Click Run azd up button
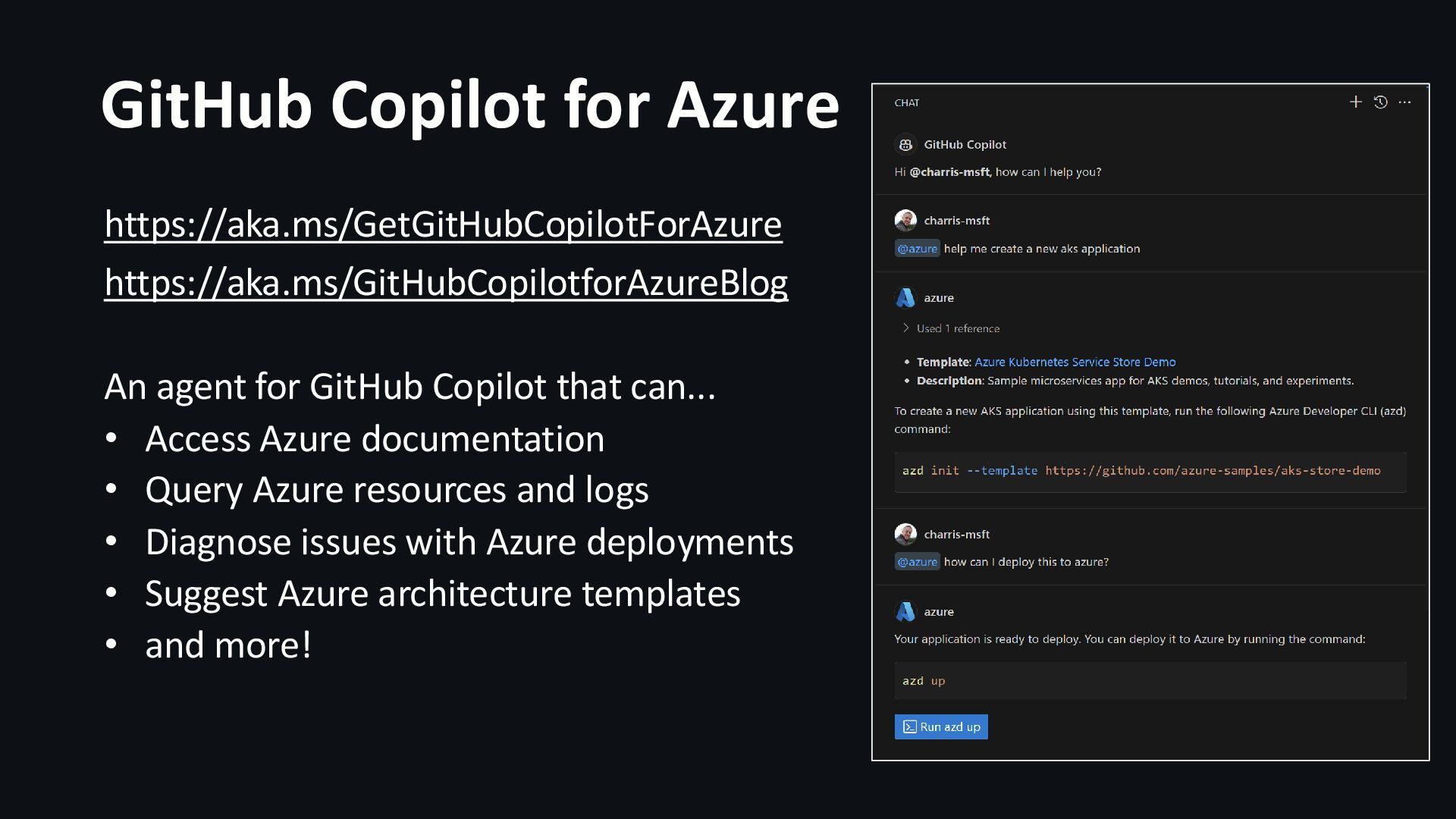Viewport: 1456px width, 819px height. (x=941, y=726)
